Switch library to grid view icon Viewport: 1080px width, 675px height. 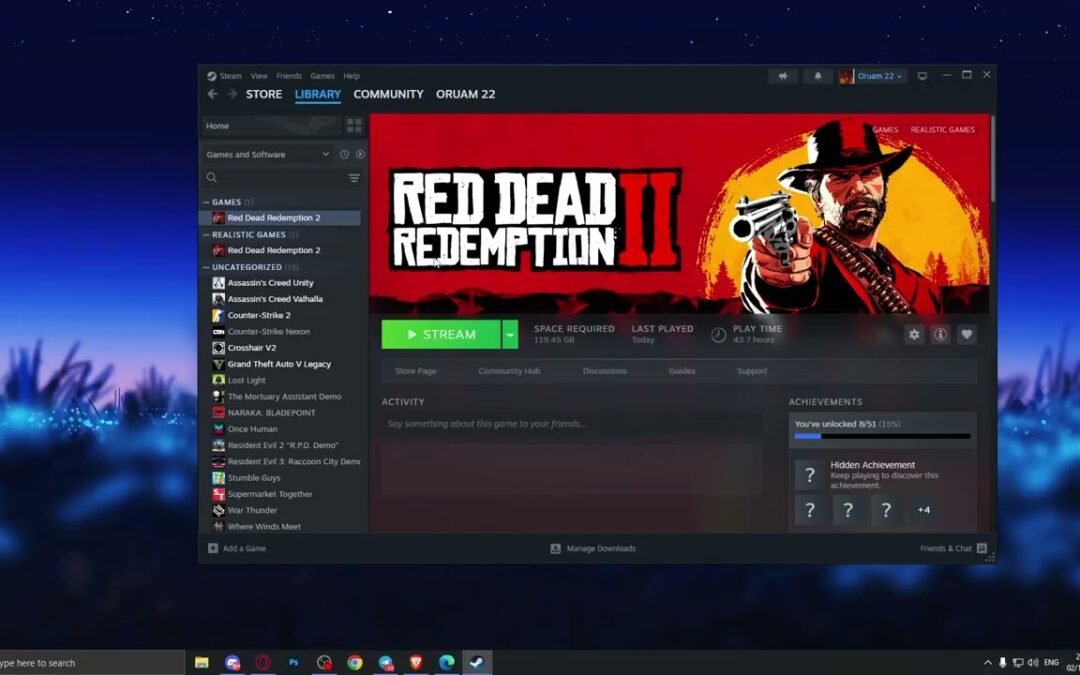[354, 124]
